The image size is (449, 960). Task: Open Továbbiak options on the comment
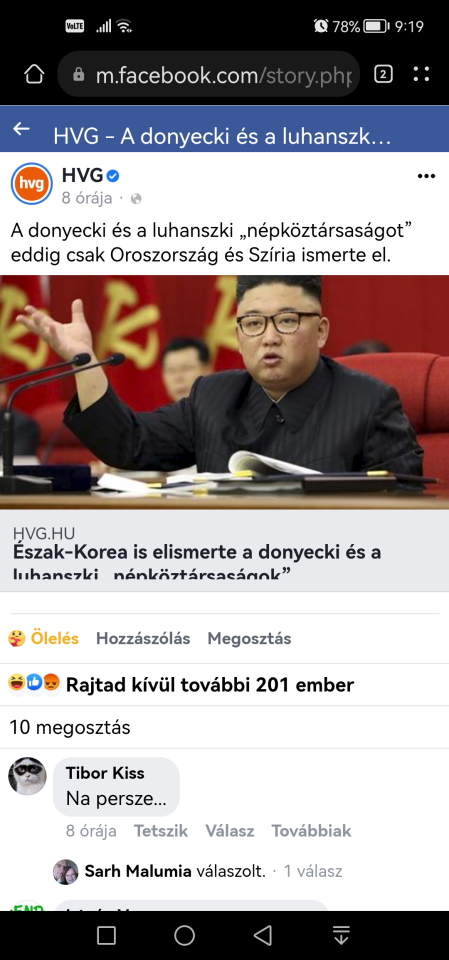(x=311, y=831)
